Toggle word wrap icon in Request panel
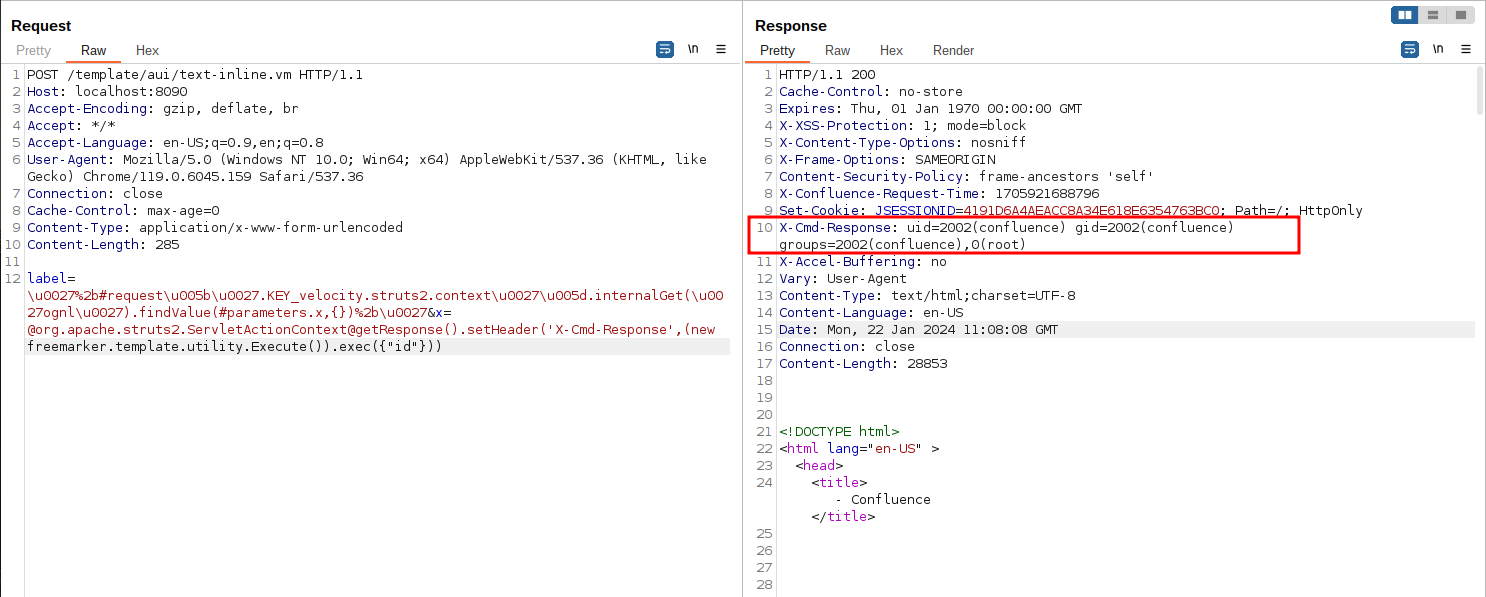 (665, 49)
